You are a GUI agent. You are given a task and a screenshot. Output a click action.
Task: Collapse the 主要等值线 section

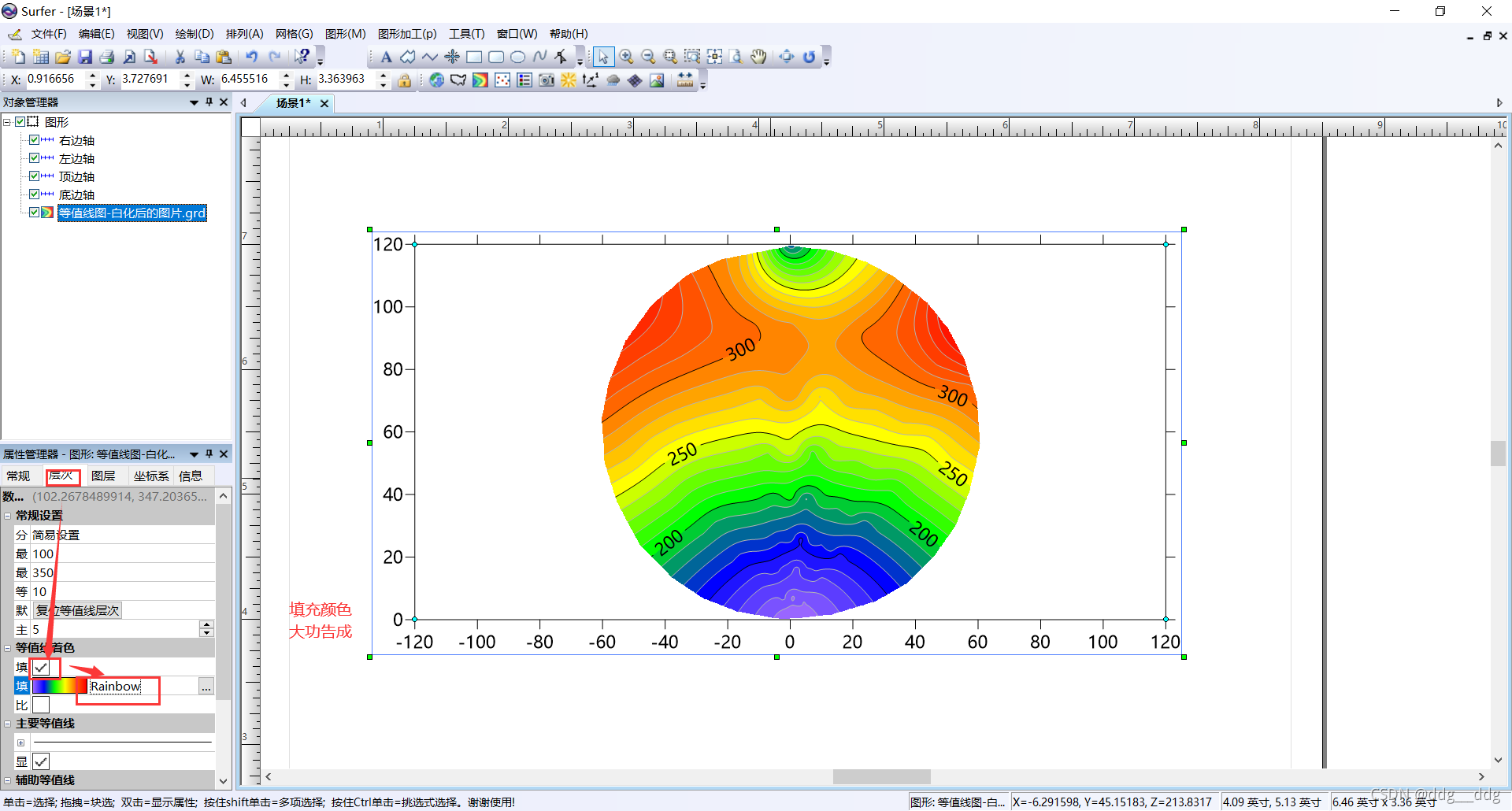point(8,724)
